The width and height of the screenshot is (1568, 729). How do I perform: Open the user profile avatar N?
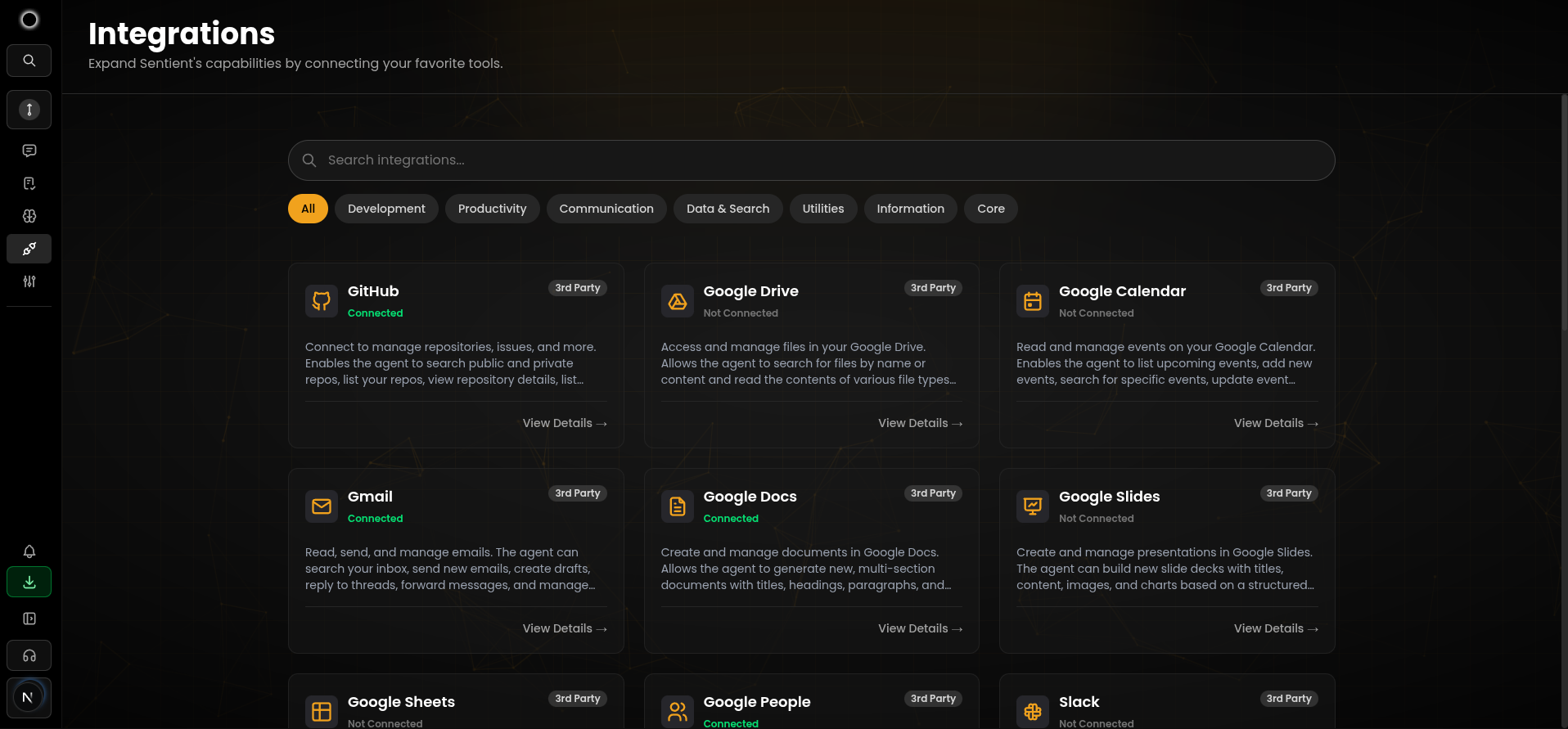[x=29, y=697]
